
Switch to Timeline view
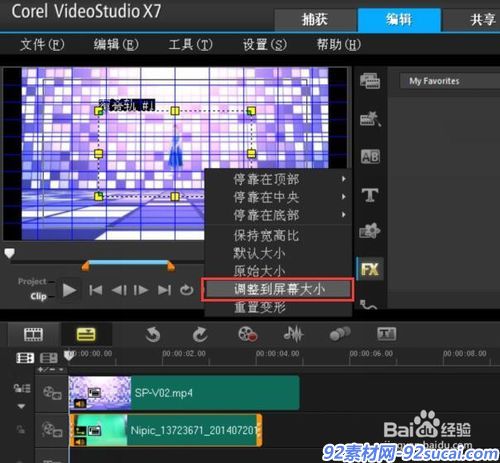(86, 334)
